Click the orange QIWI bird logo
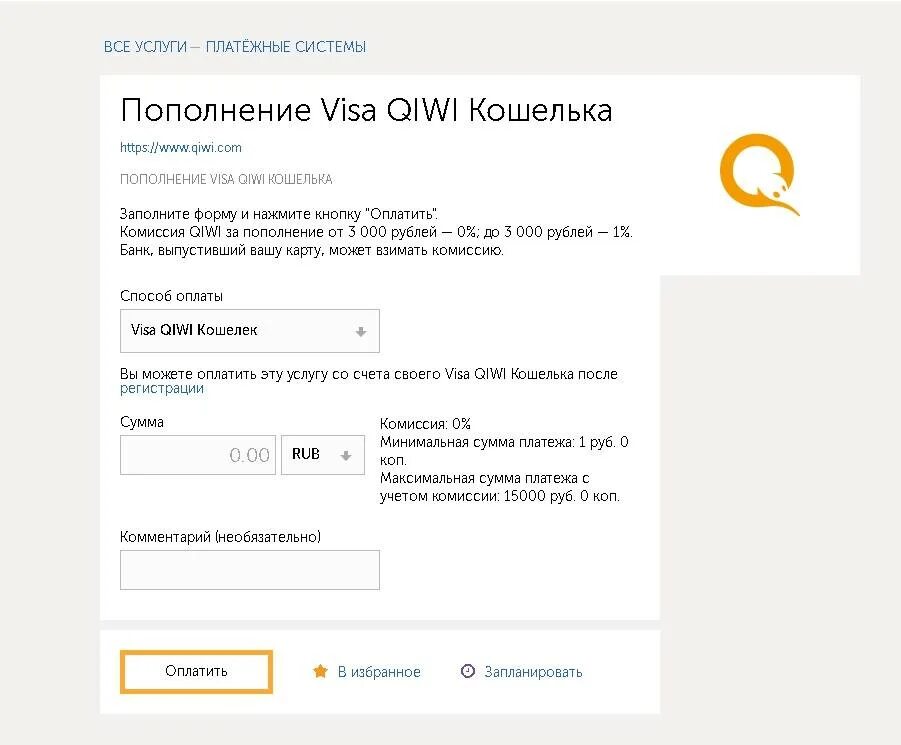901x745 pixels. (x=759, y=175)
